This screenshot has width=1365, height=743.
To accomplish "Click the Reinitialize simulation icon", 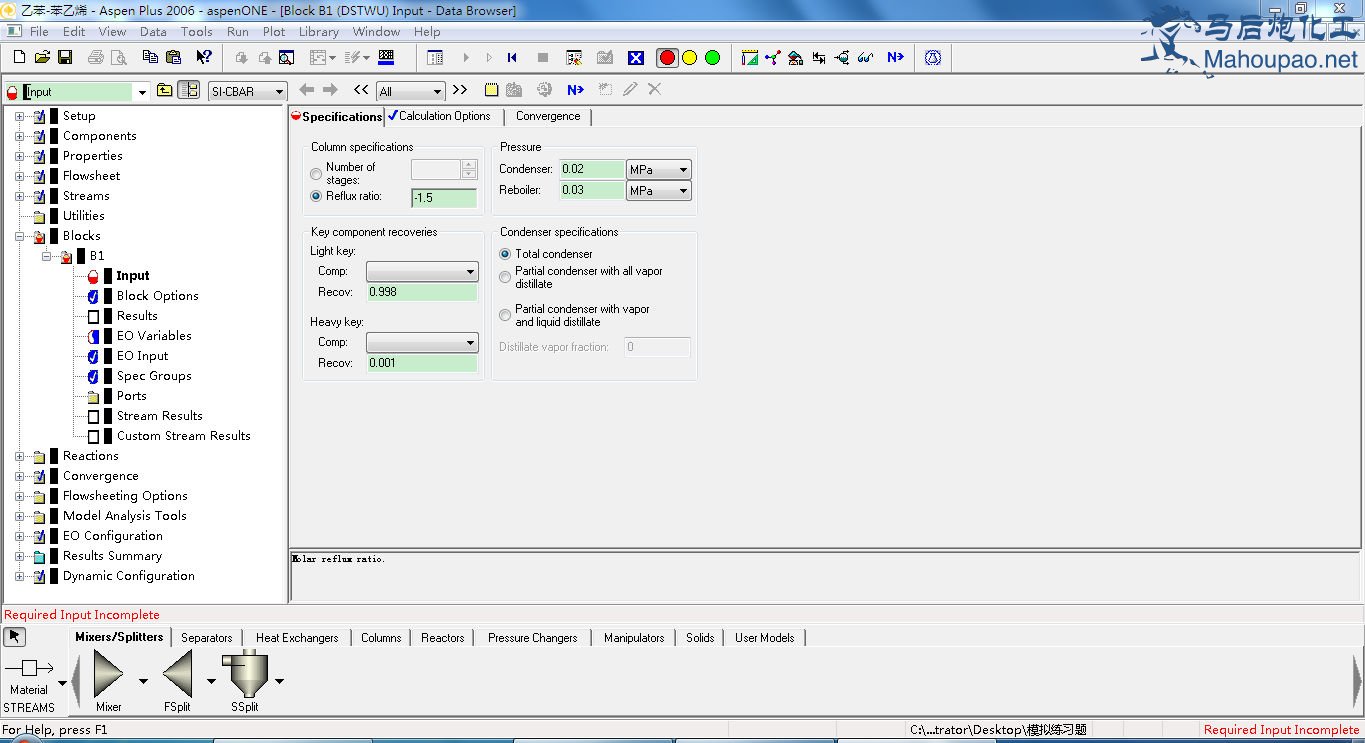I will (512, 58).
